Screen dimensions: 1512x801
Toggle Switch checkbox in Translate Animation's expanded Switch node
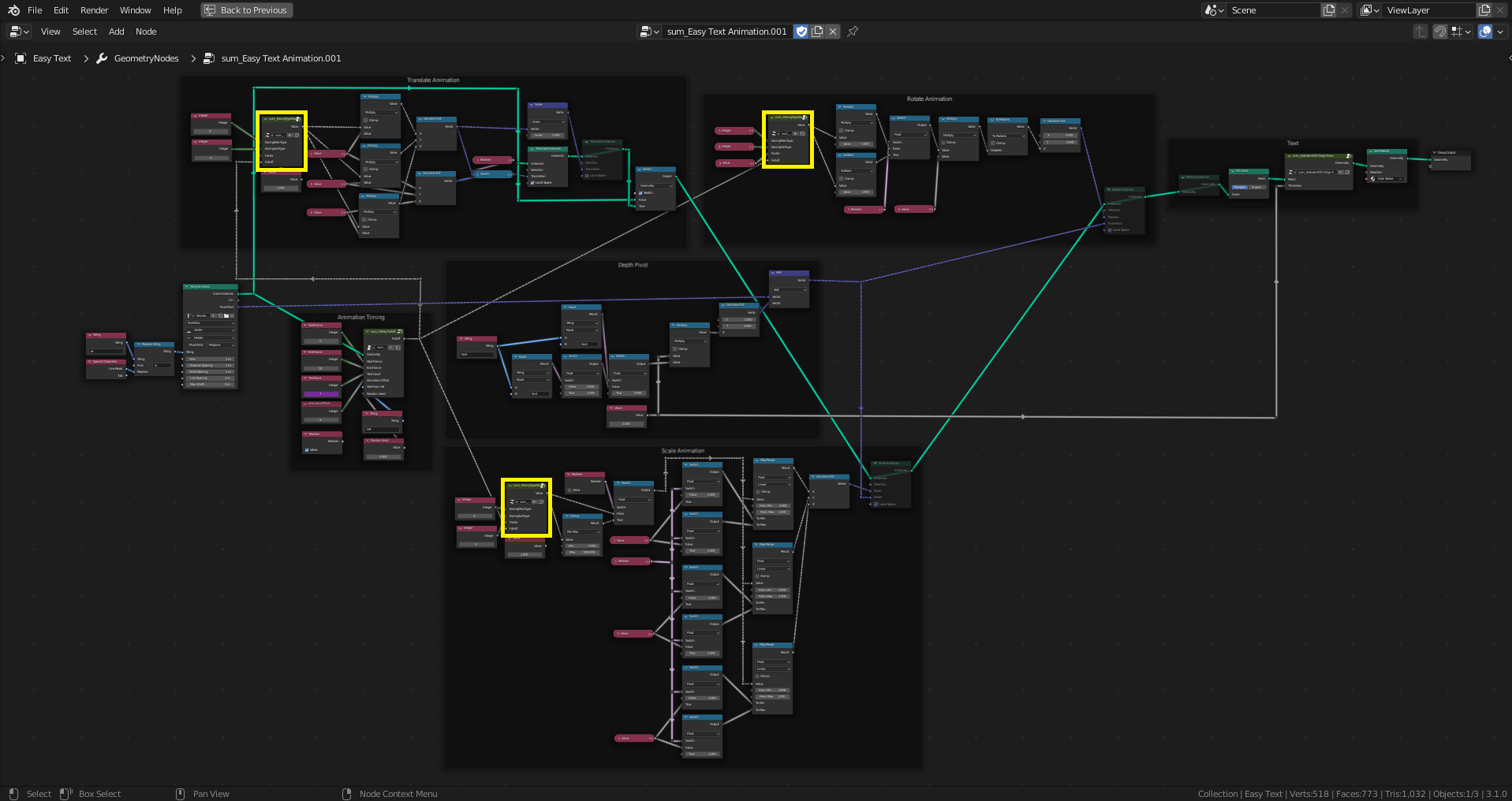click(x=640, y=192)
